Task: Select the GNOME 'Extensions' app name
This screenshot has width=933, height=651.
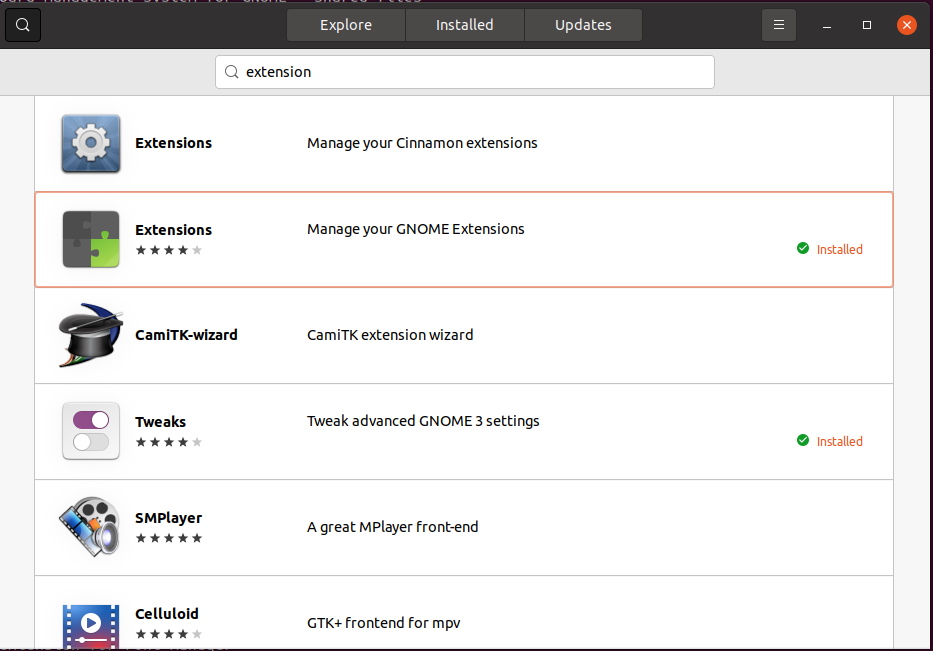Action: point(173,230)
